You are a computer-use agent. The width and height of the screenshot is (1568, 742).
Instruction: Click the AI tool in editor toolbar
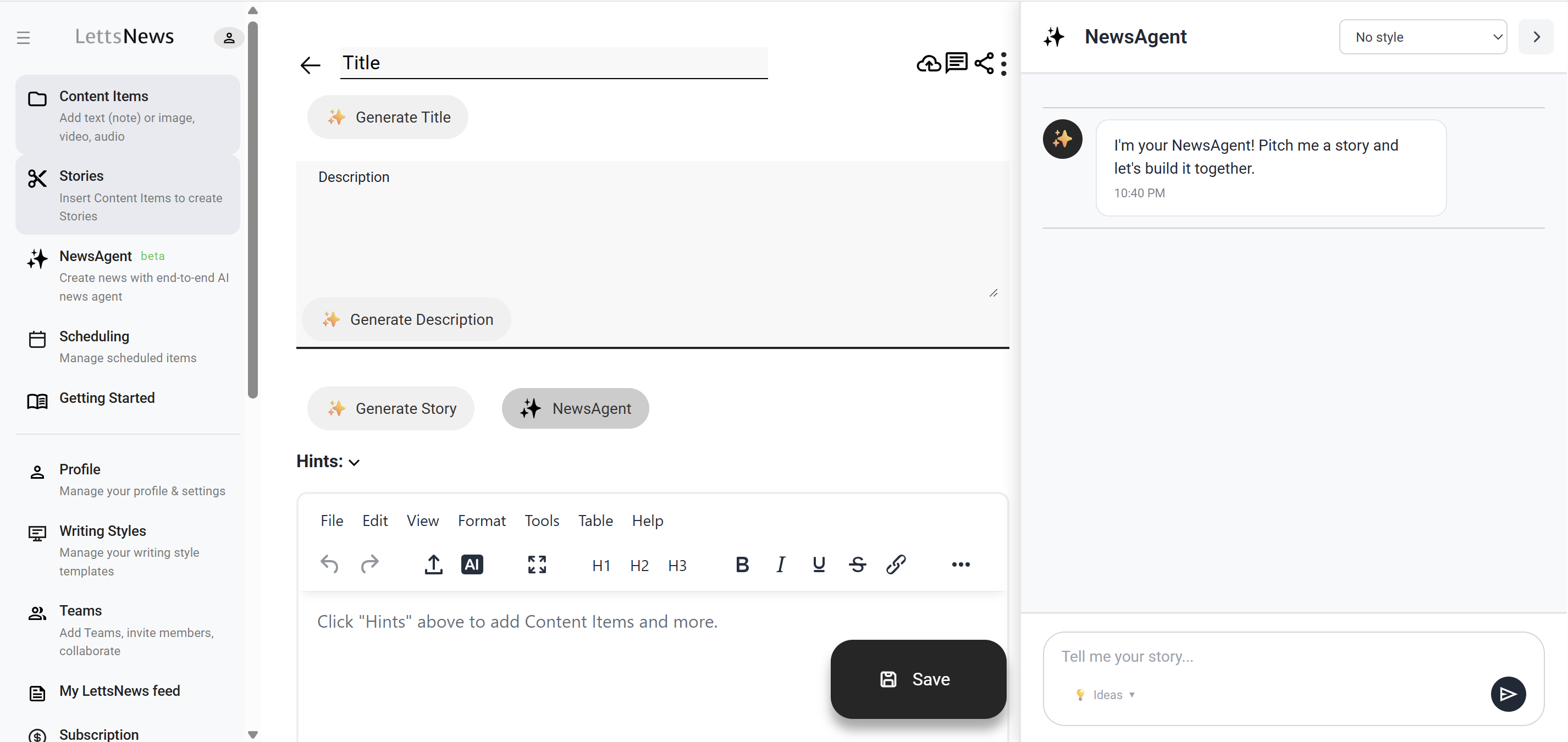pos(472,564)
